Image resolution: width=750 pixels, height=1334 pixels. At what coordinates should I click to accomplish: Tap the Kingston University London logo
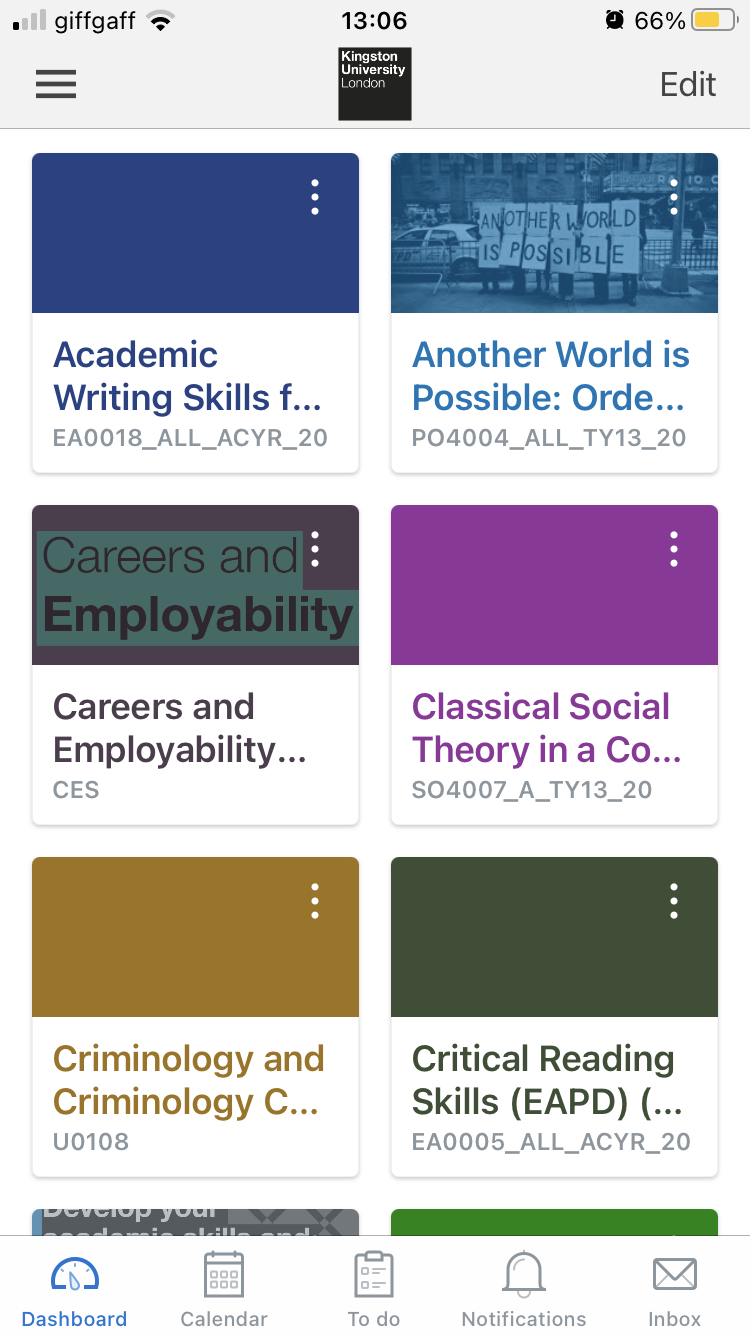click(x=374, y=84)
